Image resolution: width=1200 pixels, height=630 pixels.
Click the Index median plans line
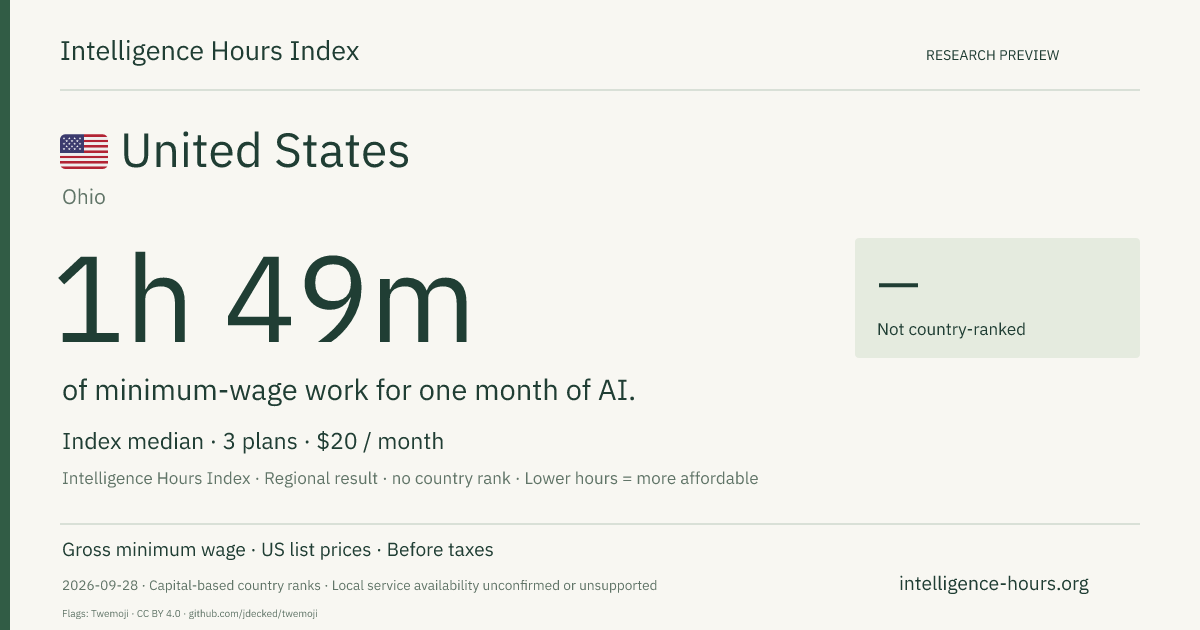coord(253,441)
